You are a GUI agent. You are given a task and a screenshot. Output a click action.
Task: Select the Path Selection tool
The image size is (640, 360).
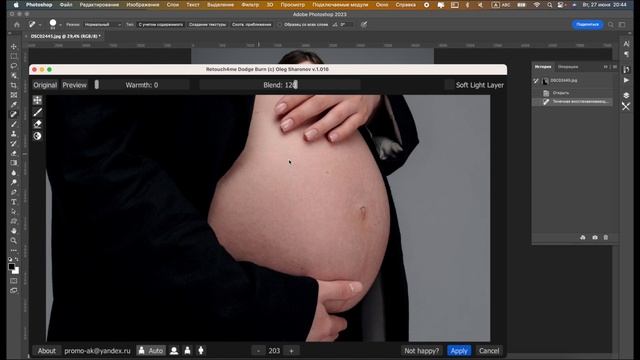[x=14, y=211]
